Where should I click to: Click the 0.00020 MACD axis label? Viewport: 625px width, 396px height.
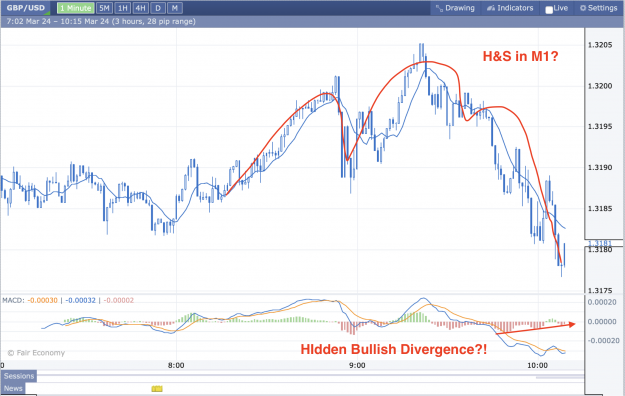(x=601, y=302)
